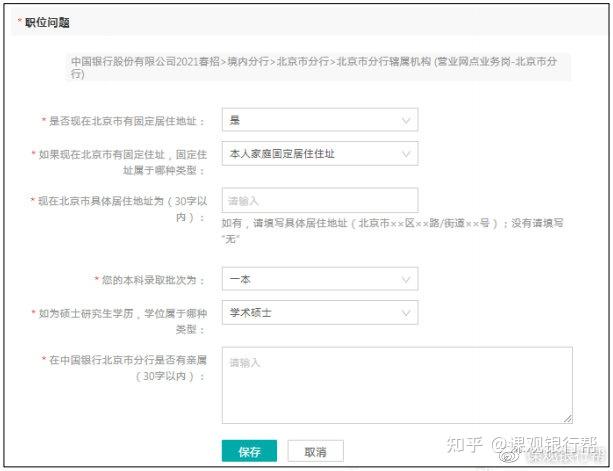Screen dimensions: 613x471
Task: Click the label 您的本科录取批次为
Action: (149, 280)
